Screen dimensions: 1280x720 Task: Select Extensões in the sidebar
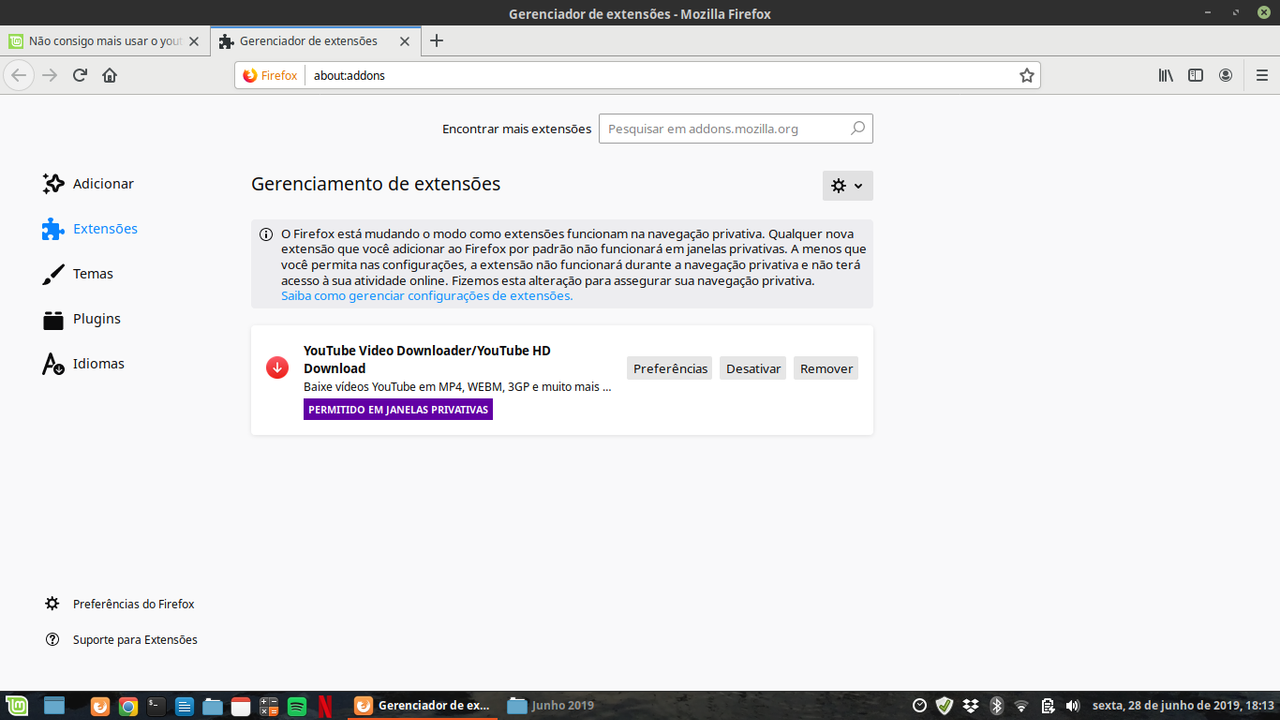[90, 229]
